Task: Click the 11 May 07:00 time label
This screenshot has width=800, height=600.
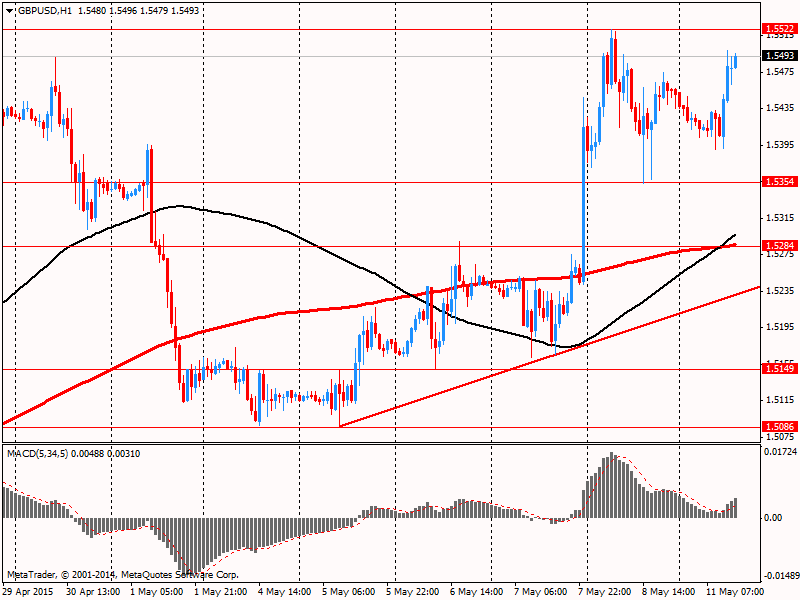Action: [735, 592]
